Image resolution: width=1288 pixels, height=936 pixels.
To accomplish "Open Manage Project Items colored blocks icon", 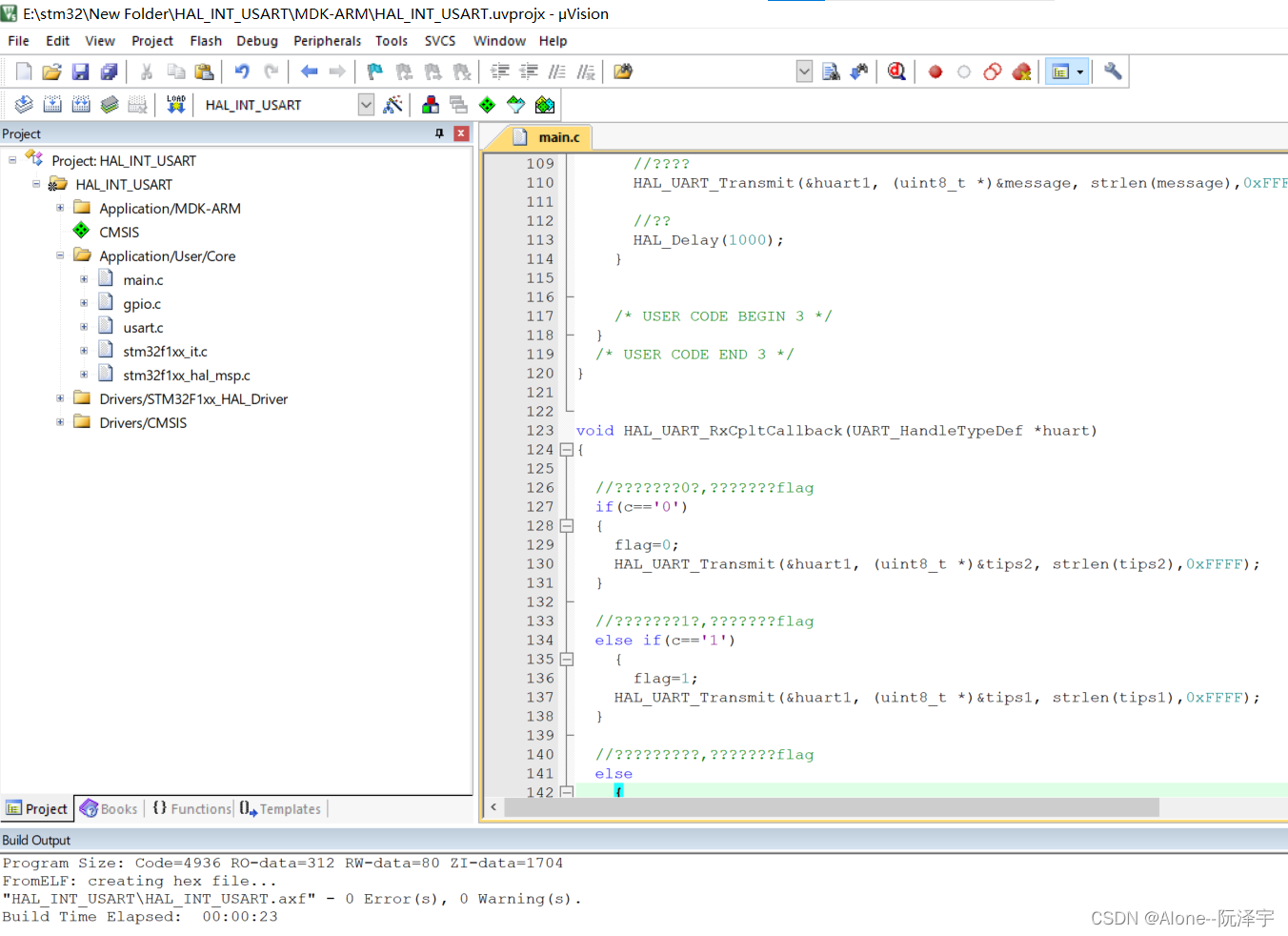I will (x=431, y=105).
